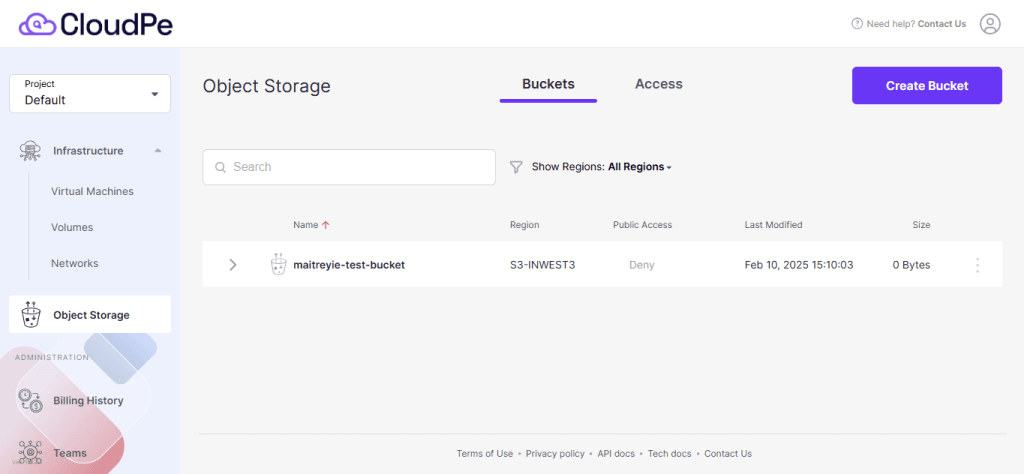This screenshot has height=474, width=1024.
Task: Click the regions filter funnel icon
Action: (516, 167)
